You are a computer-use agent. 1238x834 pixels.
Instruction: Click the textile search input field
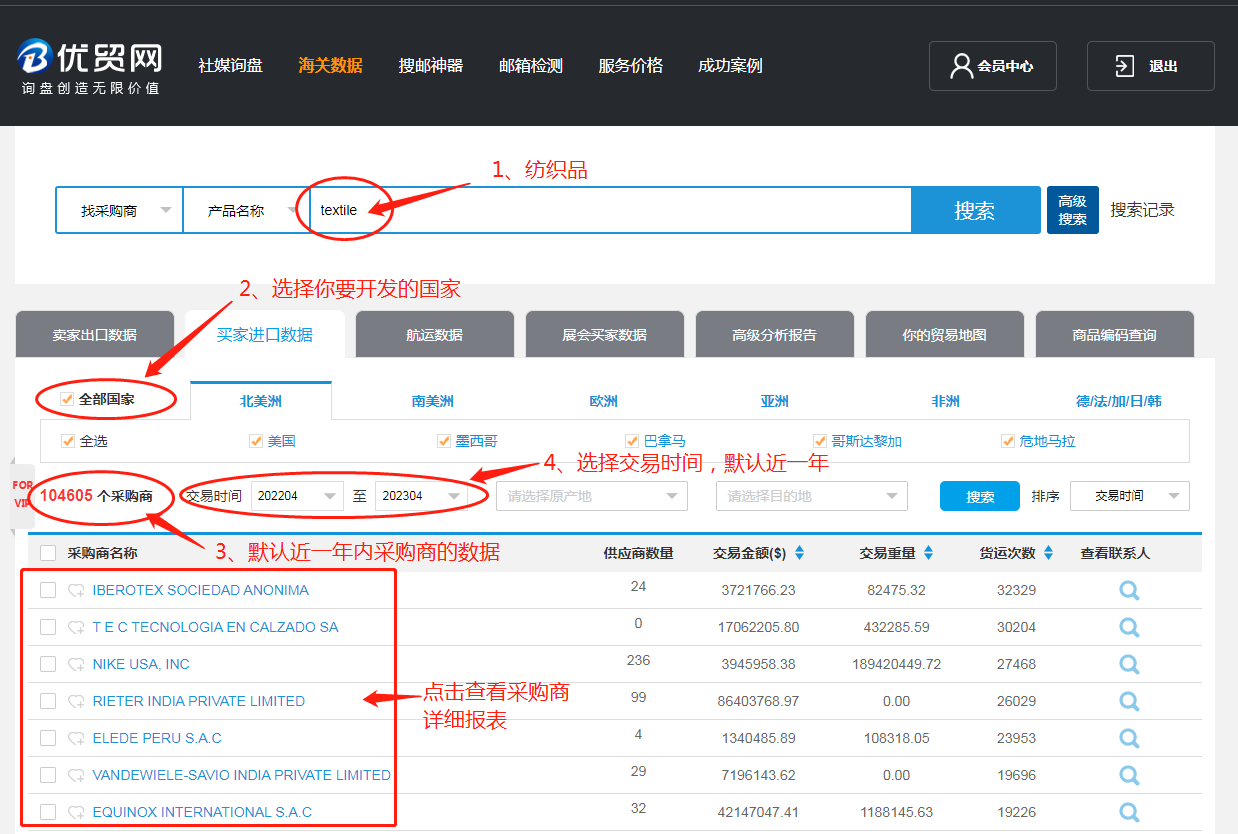pyautogui.click(x=610, y=211)
